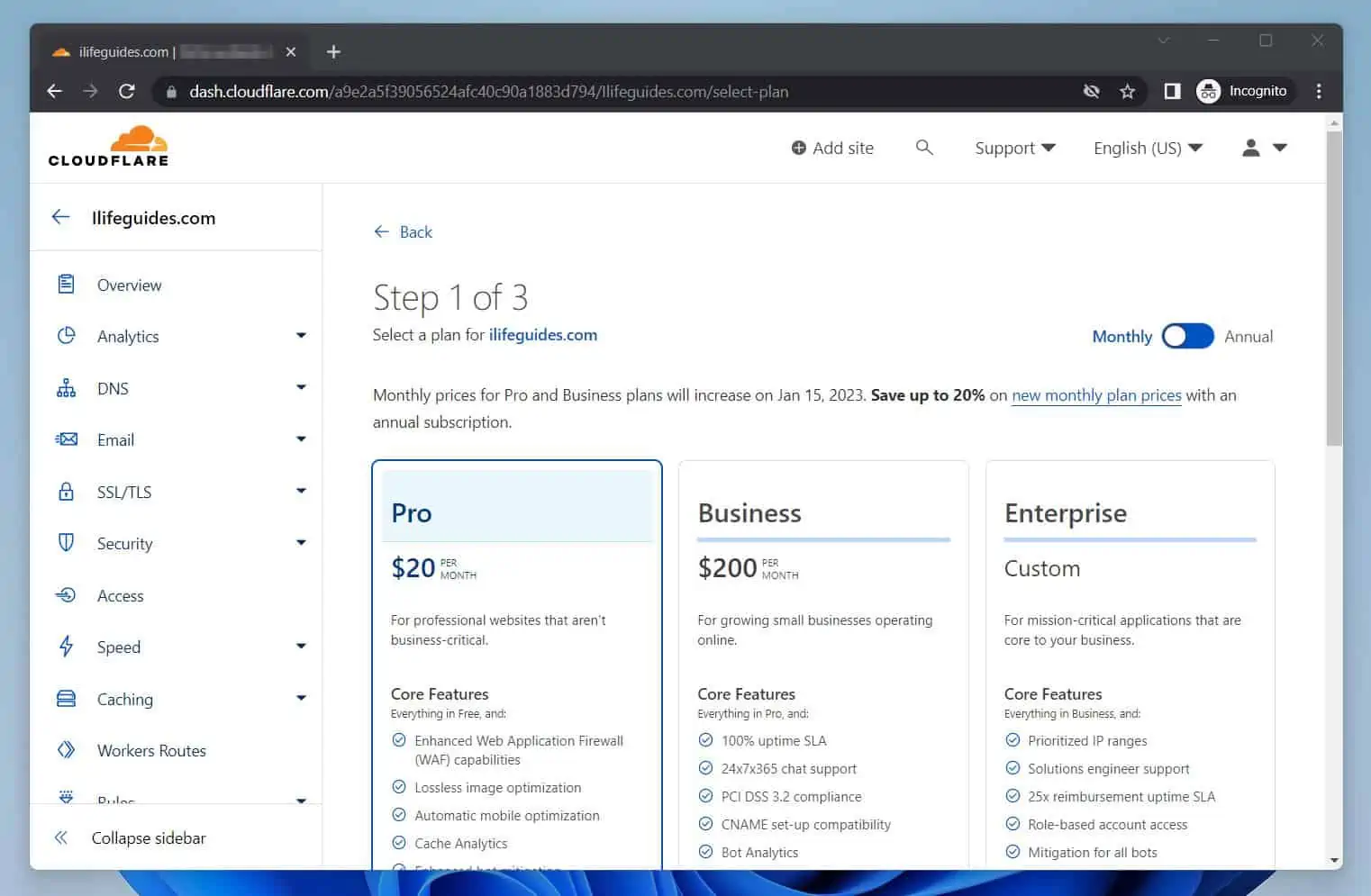The height and width of the screenshot is (896, 1371).
Task: Open the new monthly plan prices link
Action: click(x=1096, y=395)
